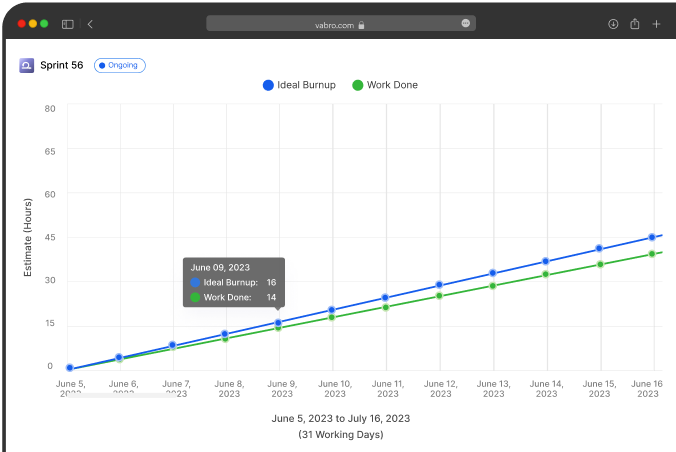Click the Sprint 56 purple app icon
676x452 pixels.
[26, 65]
